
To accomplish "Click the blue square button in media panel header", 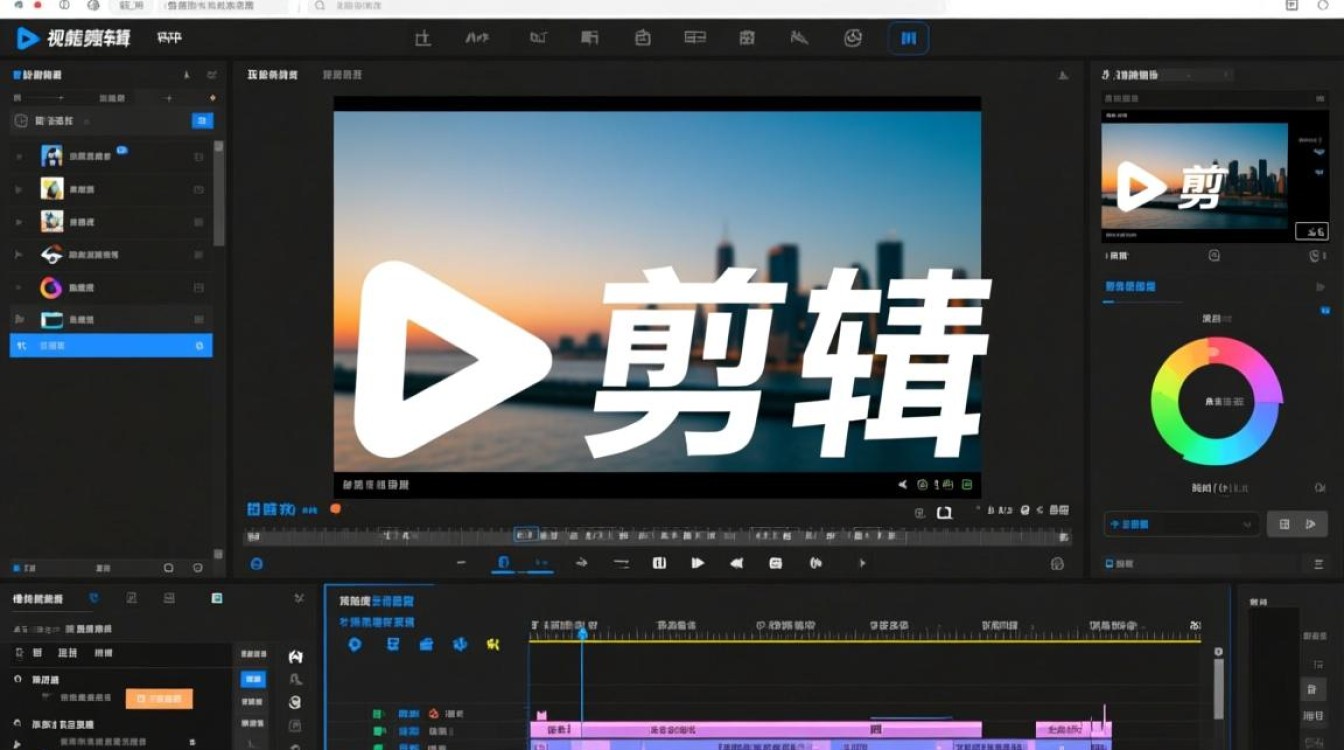I will pyautogui.click(x=202, y=121).
